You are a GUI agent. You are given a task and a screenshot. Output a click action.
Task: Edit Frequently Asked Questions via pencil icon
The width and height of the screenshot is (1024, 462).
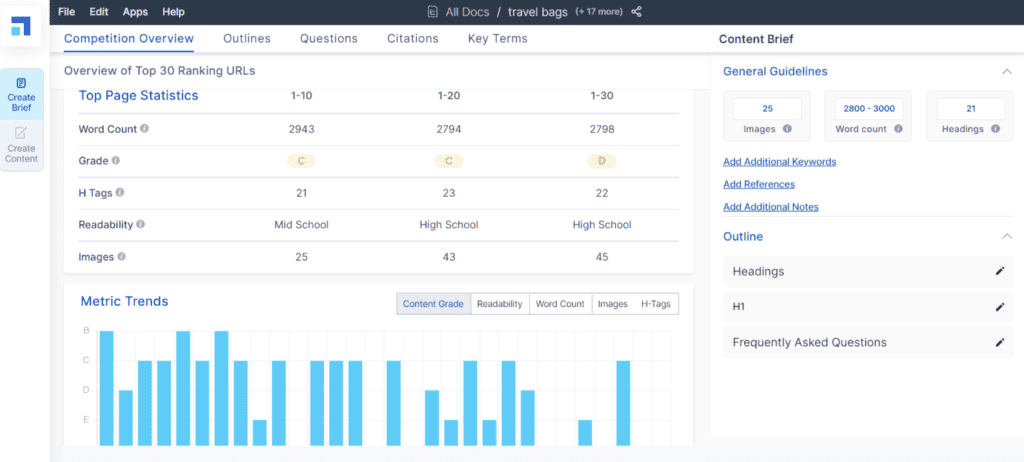tap(999, 343)
